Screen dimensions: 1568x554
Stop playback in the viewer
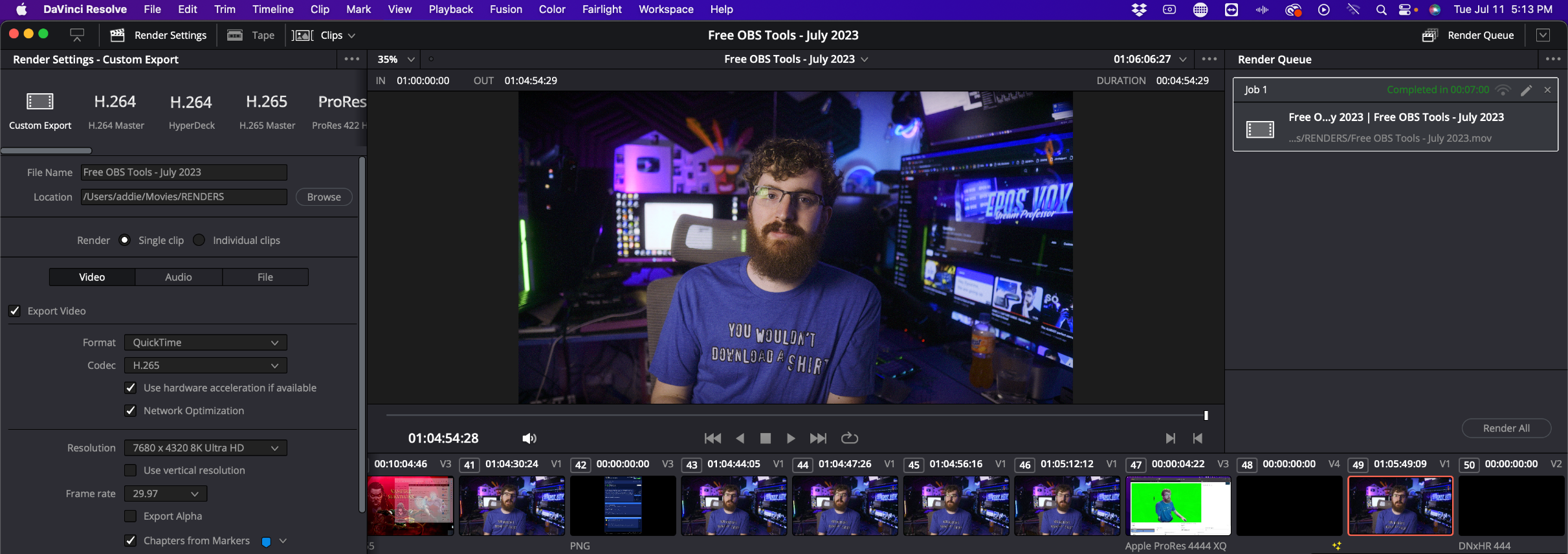click(x=766, y=438)
